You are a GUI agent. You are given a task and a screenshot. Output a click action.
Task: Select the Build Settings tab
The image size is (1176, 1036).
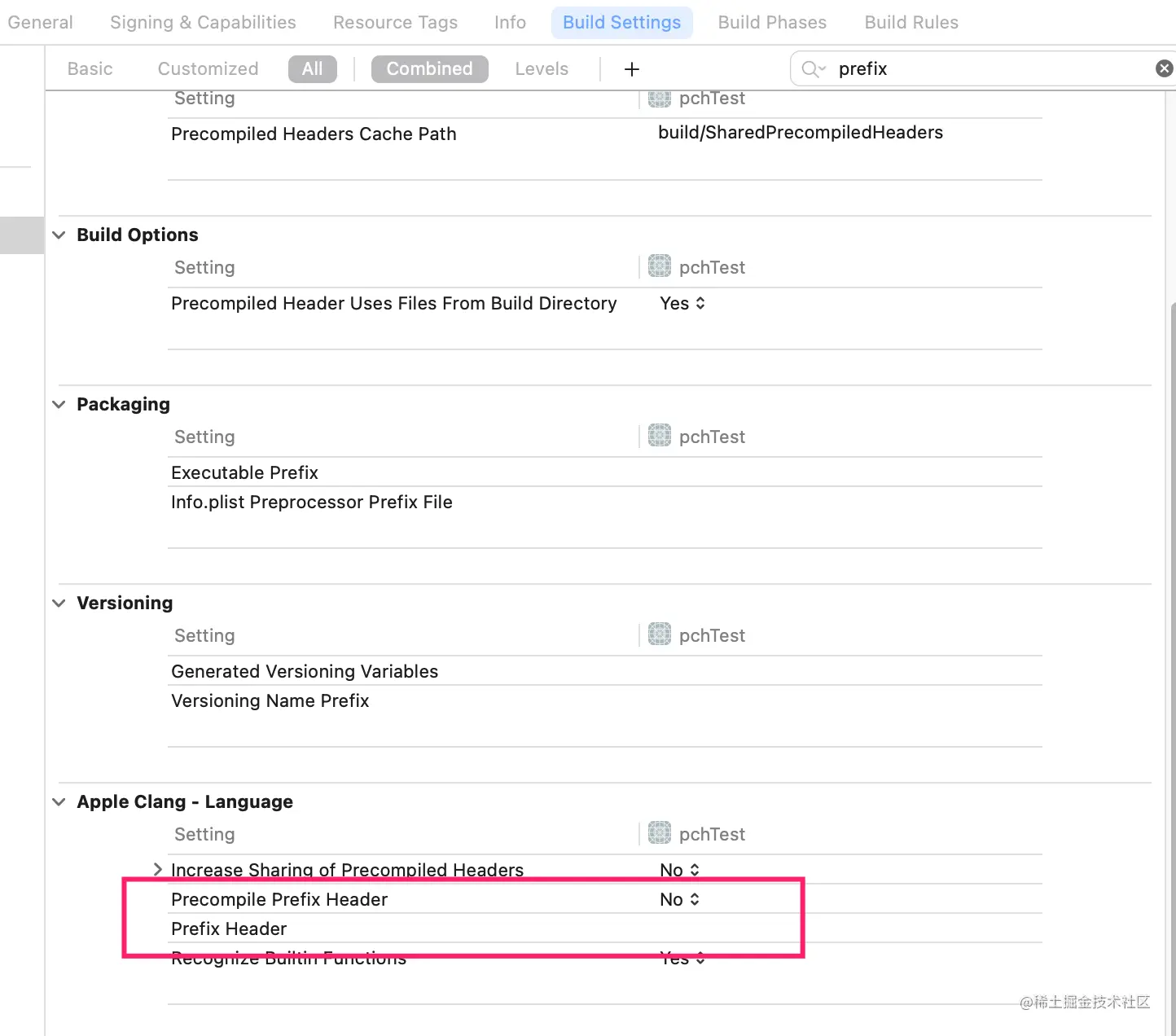621,22
